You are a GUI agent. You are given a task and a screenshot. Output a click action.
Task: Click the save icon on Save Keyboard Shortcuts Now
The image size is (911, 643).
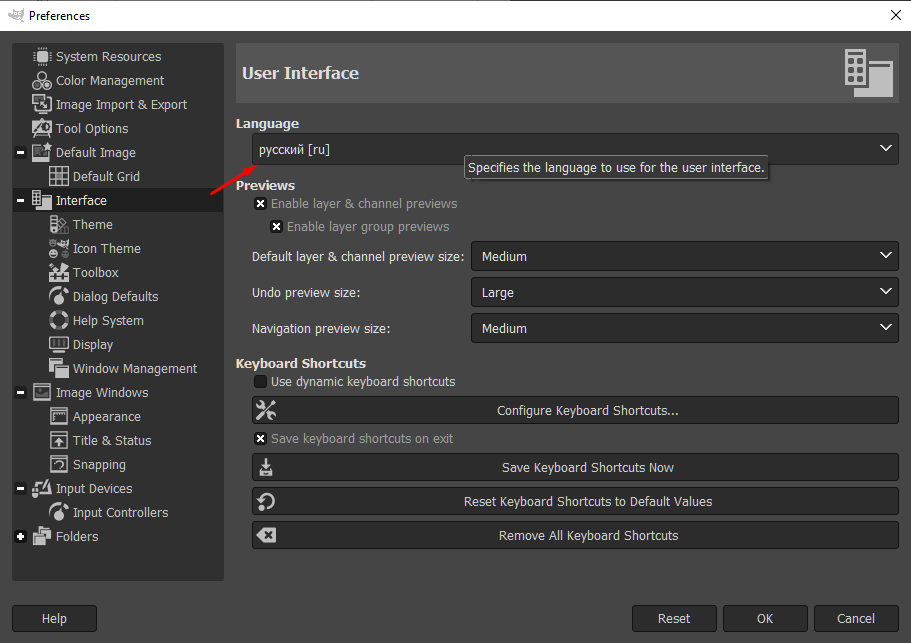[x=266, y=468]
